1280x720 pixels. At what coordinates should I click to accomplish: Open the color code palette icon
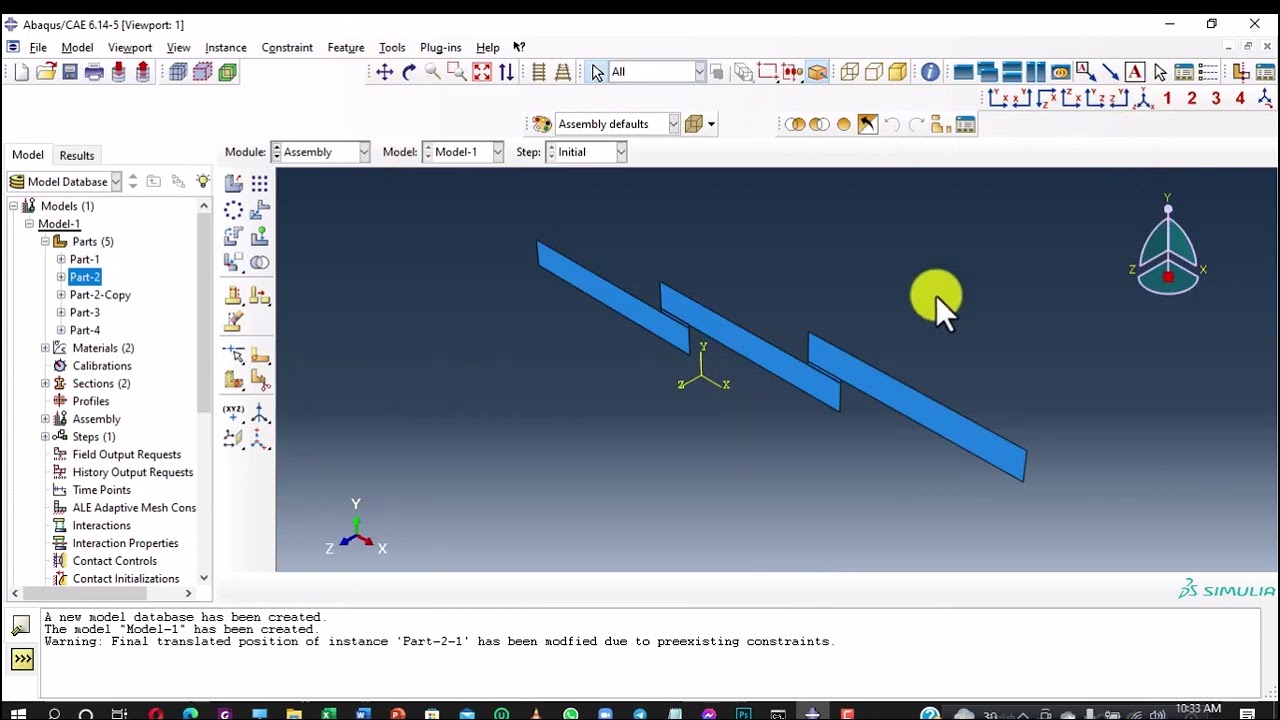(x=542, y=124)
